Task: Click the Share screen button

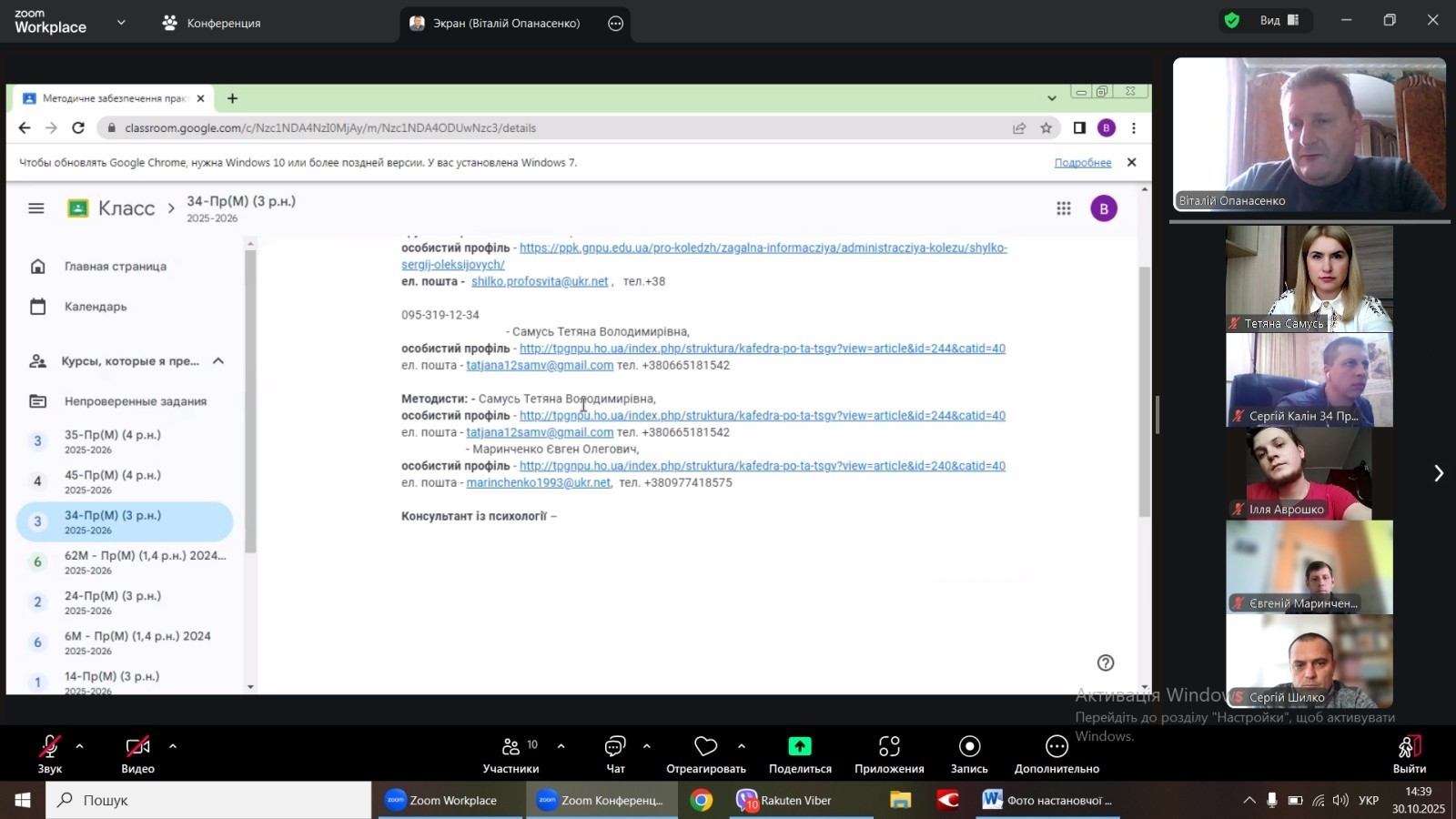Action: (x=799, y=753)
